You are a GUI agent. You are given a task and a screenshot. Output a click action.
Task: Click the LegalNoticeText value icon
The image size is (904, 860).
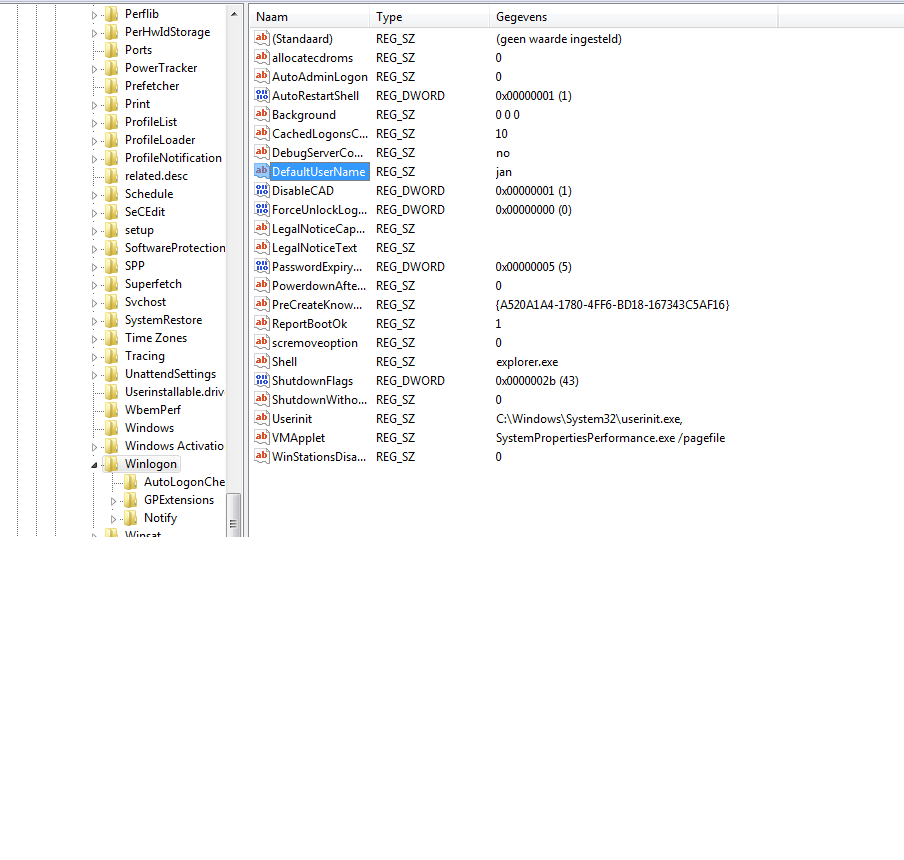pyautogui.click(x=262, y=248)
